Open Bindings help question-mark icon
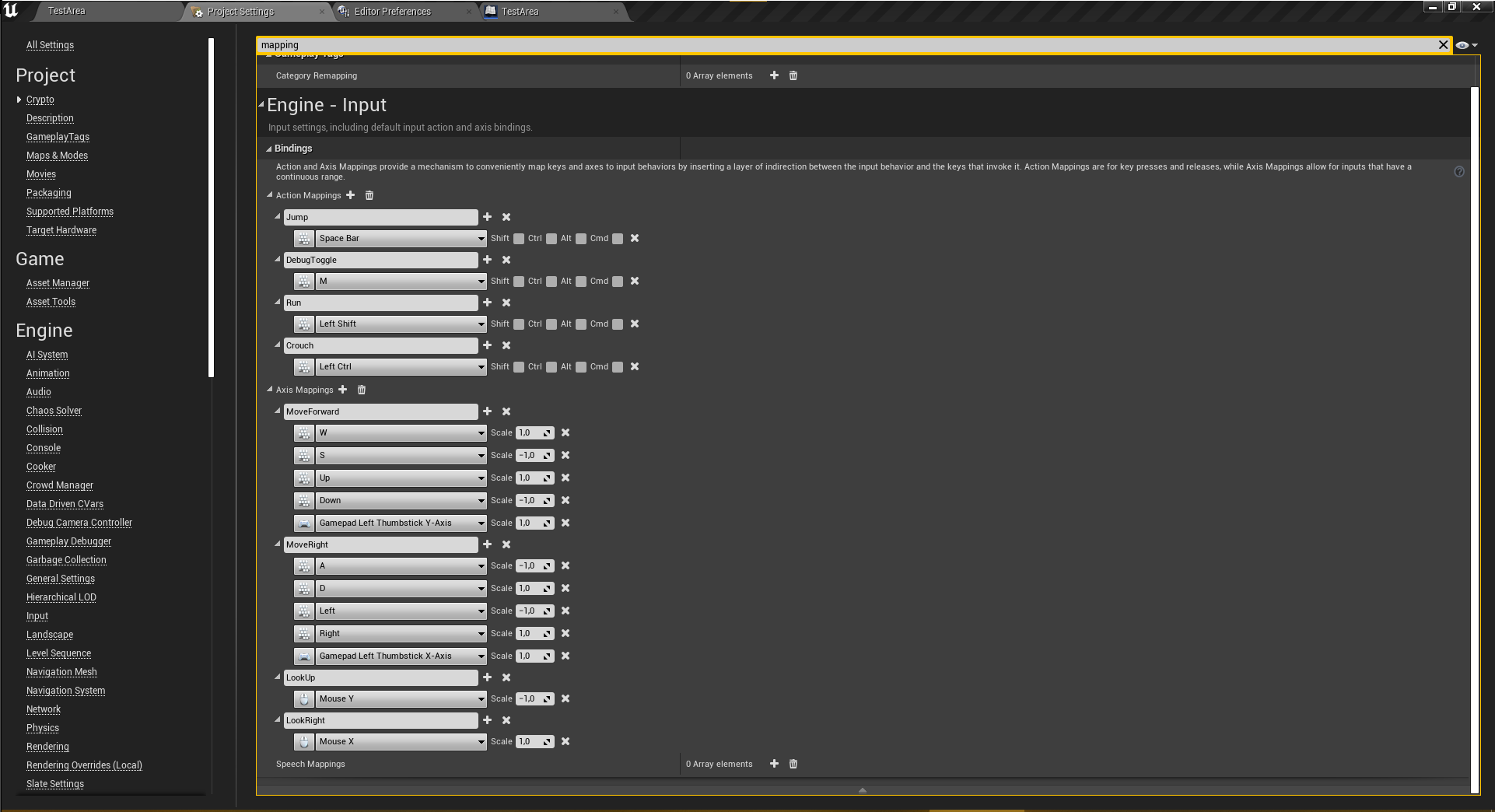The width and height of the screenshot is (1495, 812). coord(1459,172)
